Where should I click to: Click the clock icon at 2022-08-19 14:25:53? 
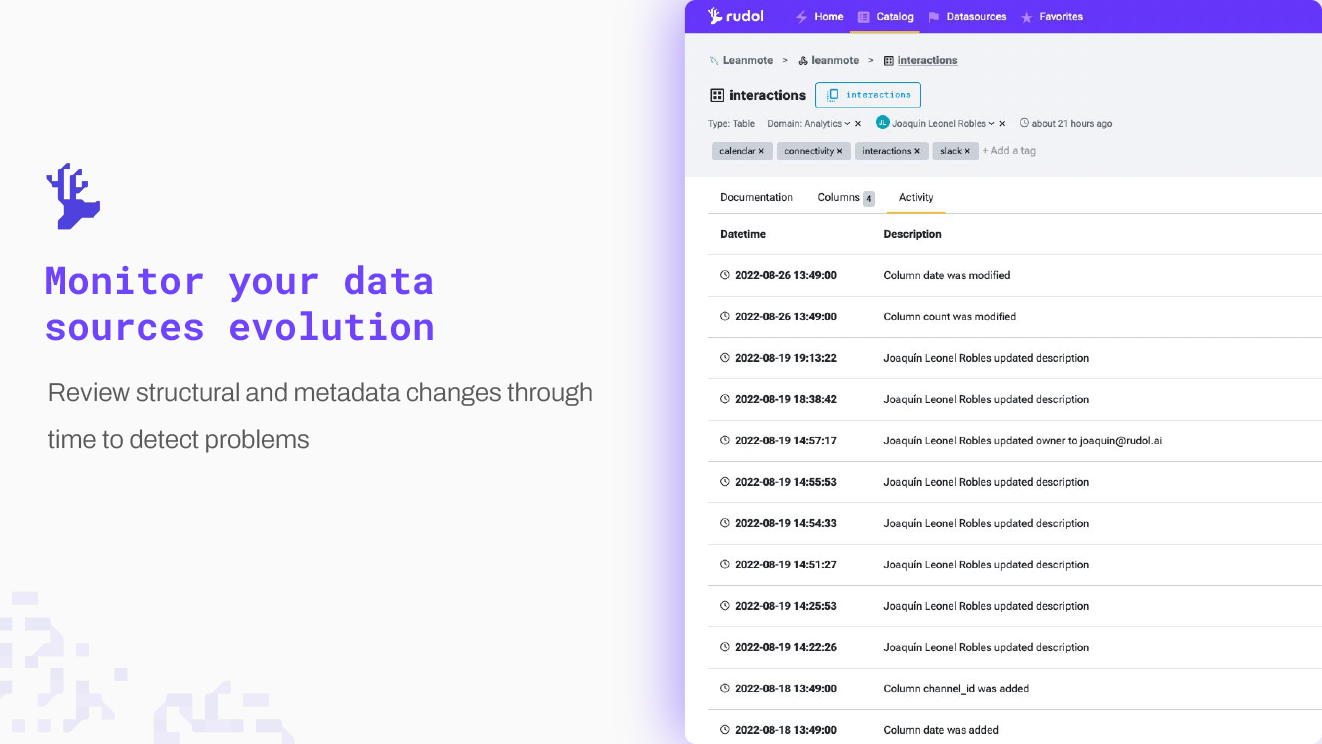[725, 606]
